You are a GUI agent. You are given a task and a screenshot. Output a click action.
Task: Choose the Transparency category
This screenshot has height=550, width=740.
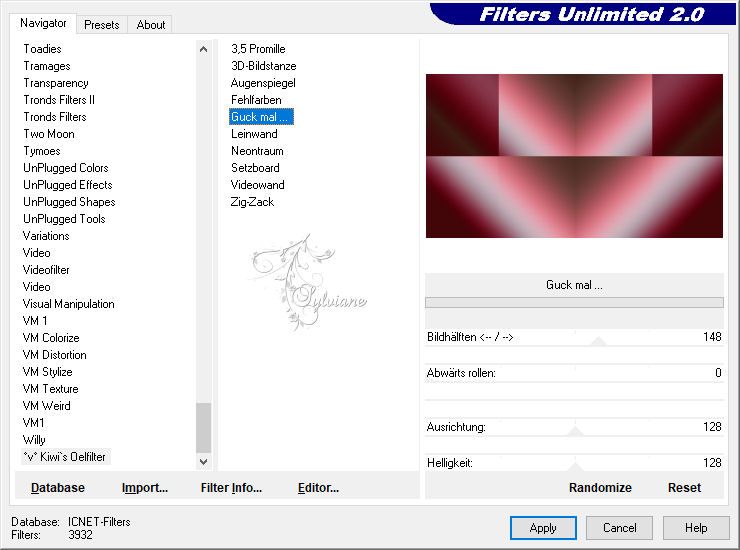coord(56,83)
